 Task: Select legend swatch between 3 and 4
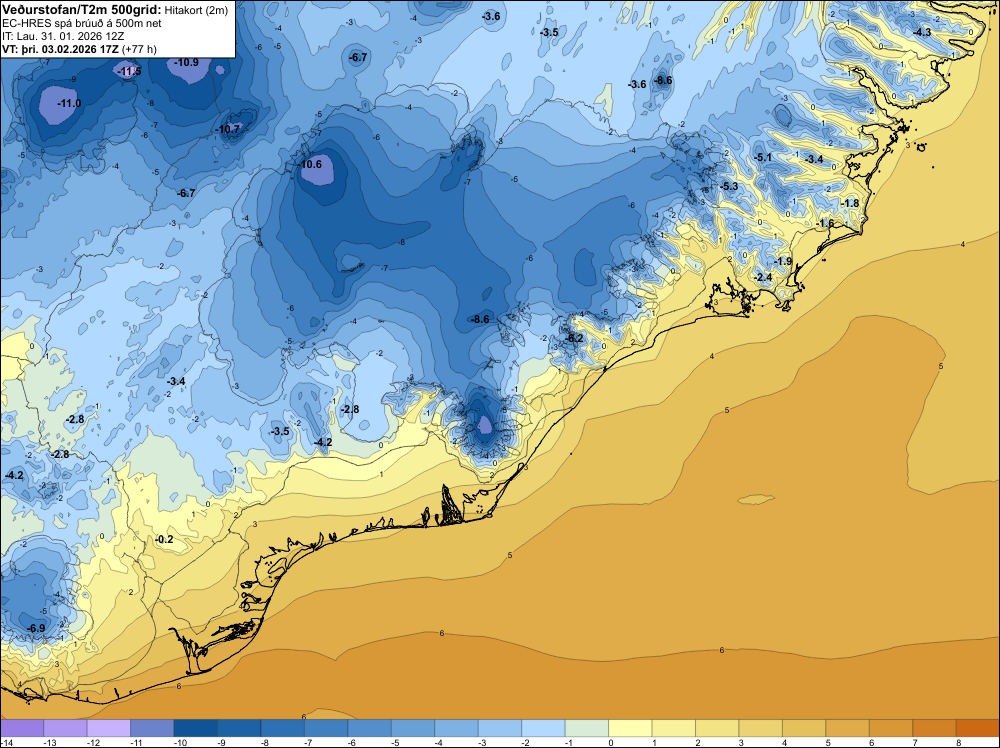(761, 728)
